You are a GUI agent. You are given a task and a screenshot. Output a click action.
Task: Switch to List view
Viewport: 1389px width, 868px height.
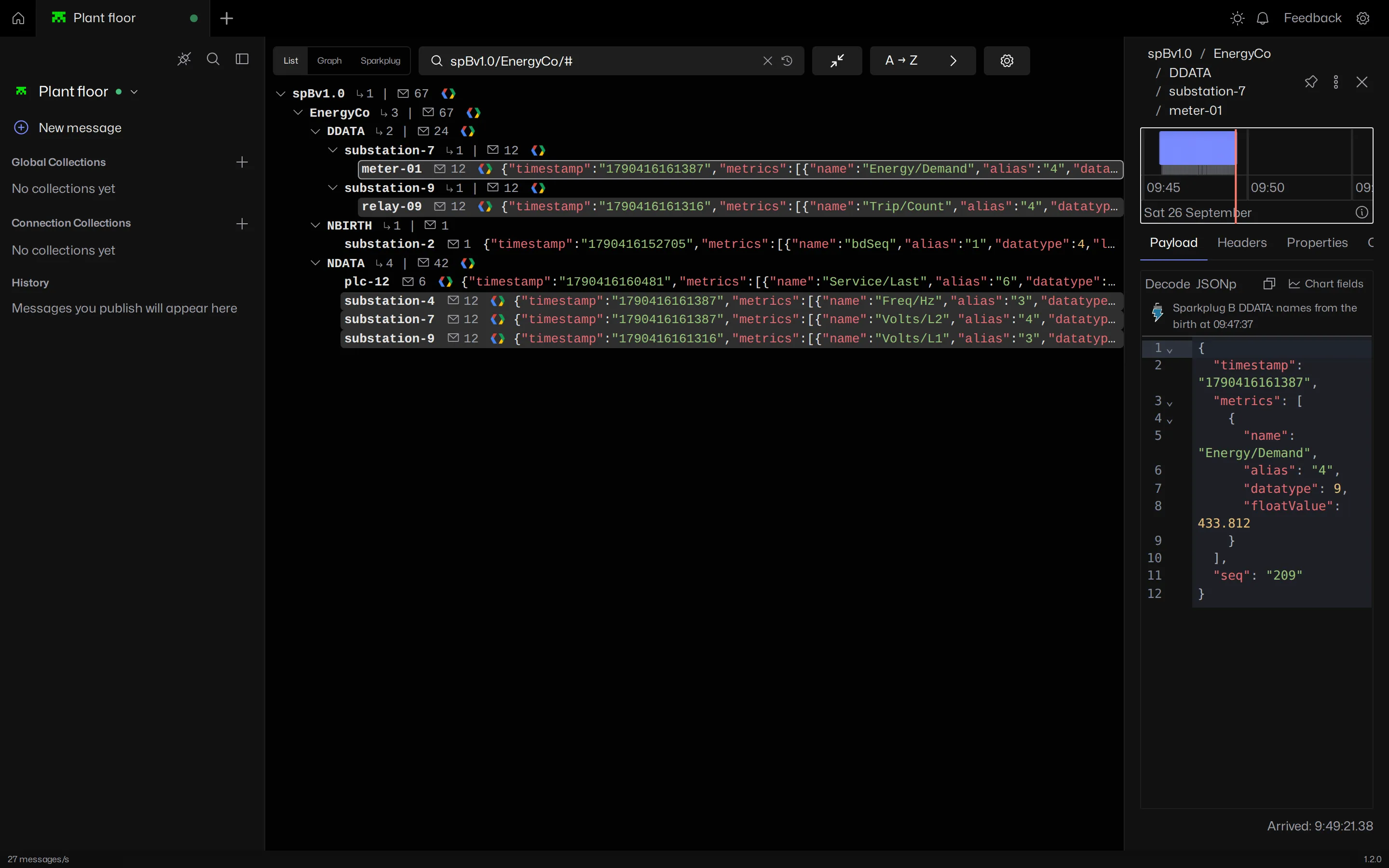click(x=291, y=61)
